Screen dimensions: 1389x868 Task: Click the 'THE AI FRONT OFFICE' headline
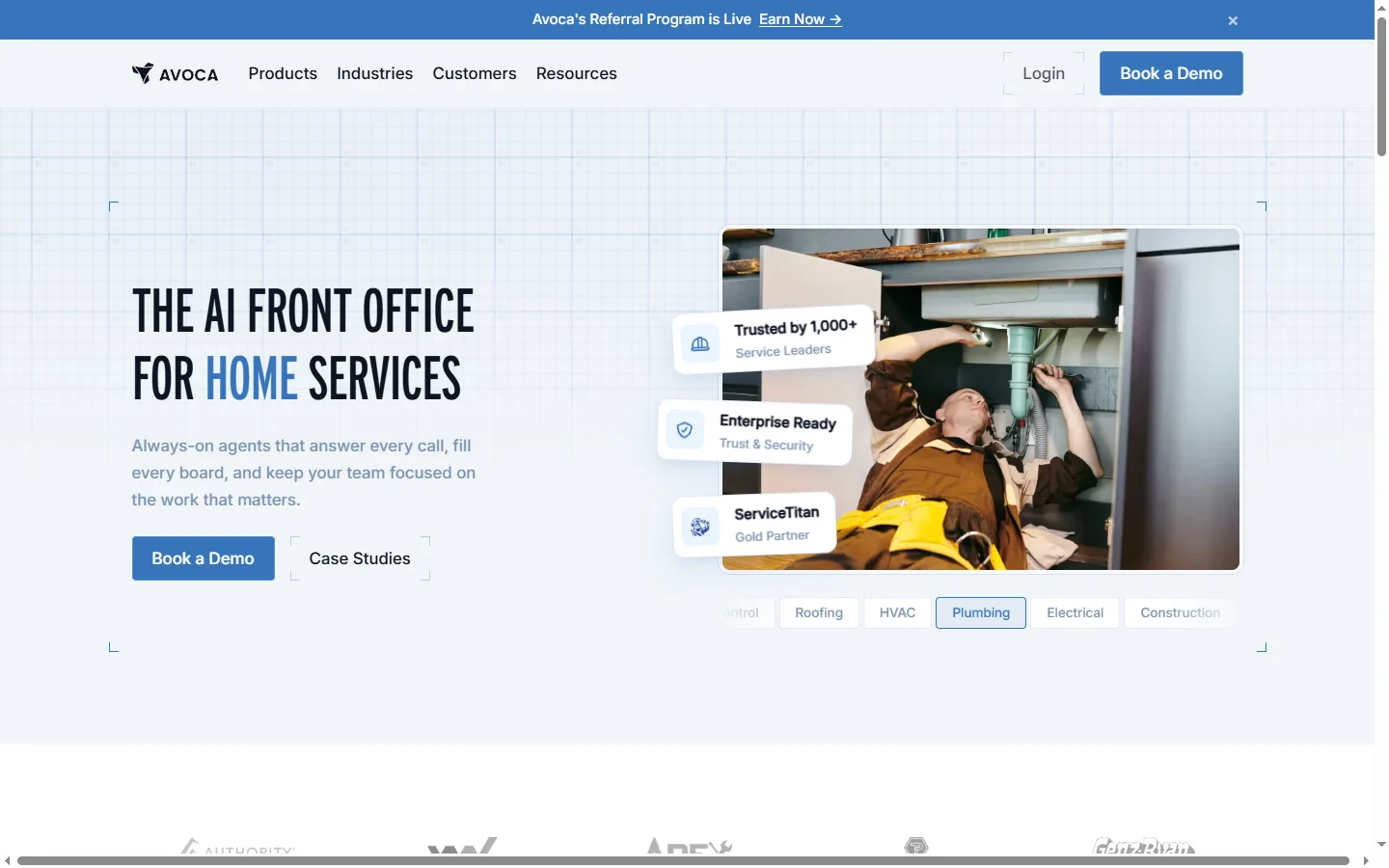point(303,311)
